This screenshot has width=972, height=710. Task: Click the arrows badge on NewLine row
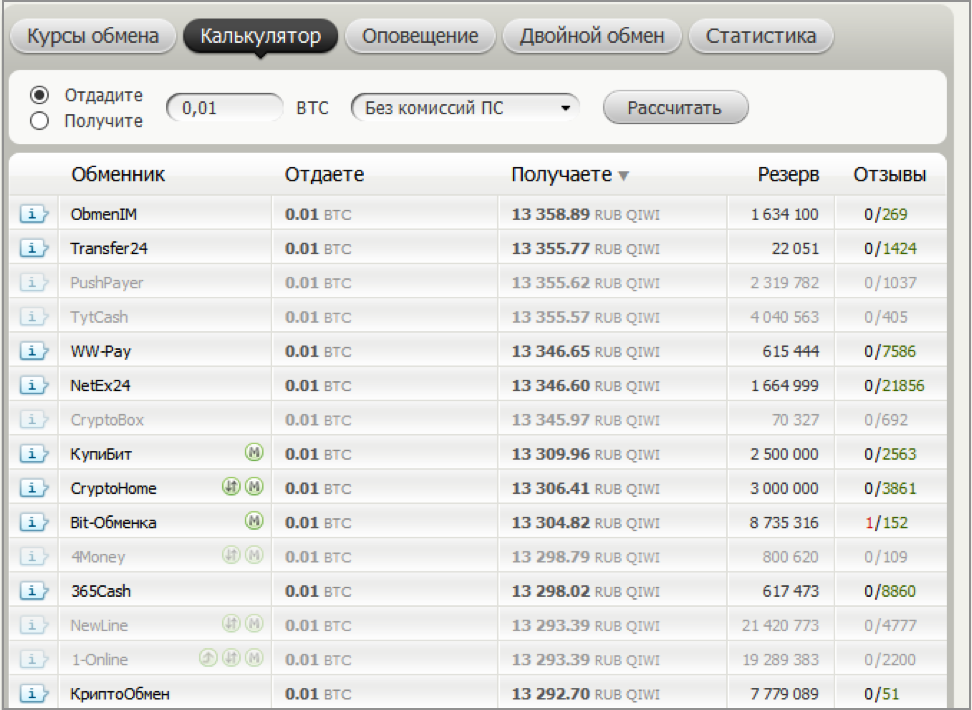coord(231,624)
